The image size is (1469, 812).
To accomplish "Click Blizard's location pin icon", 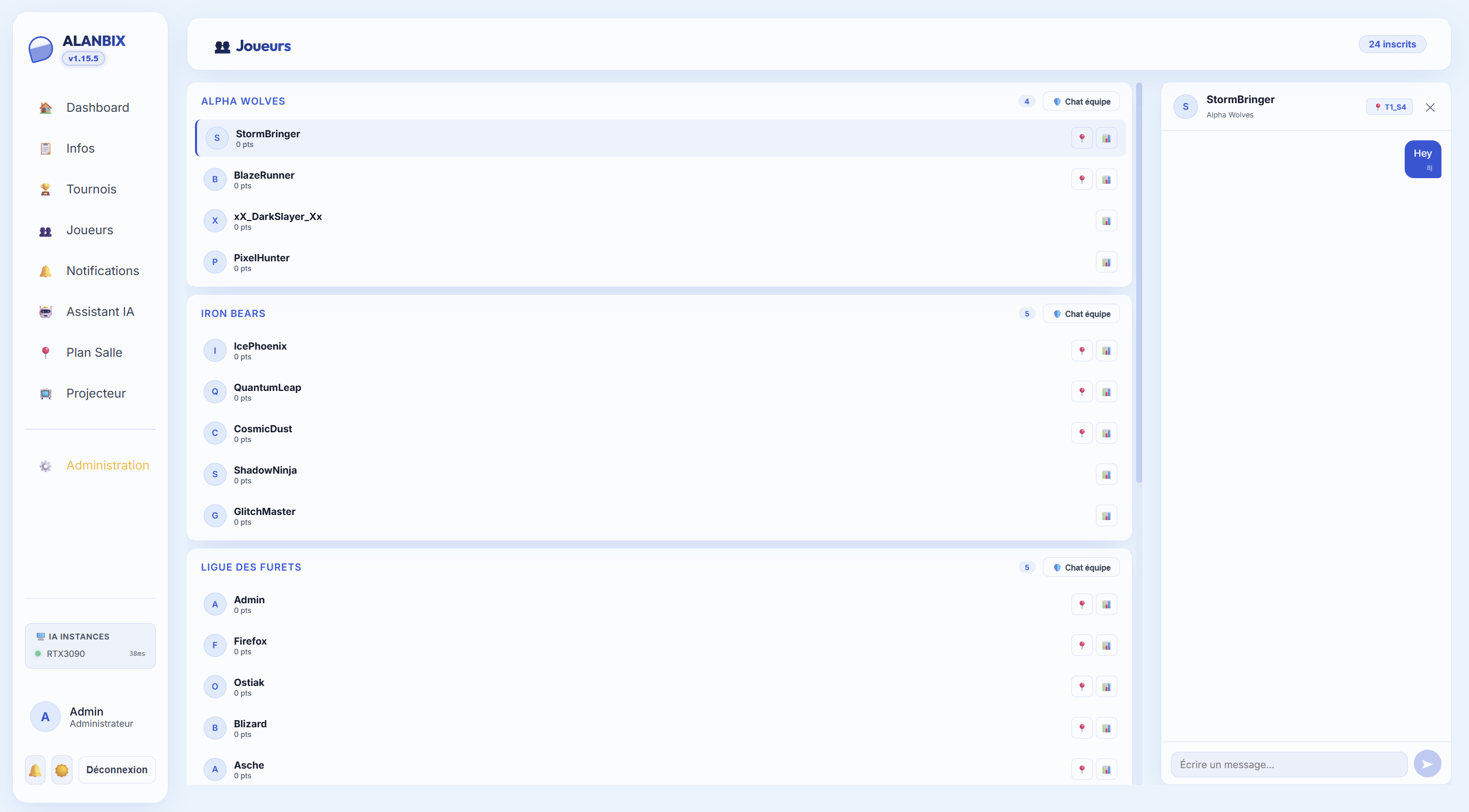I will tap(1082, 728).
